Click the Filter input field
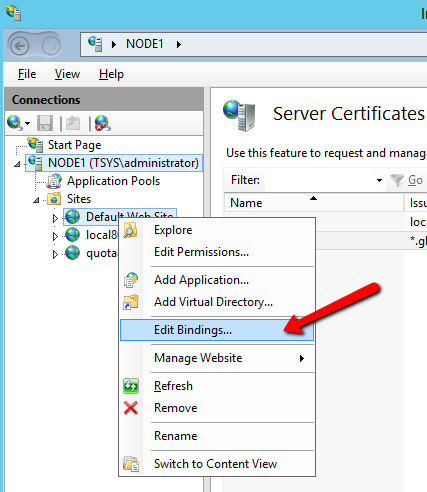 click(320, 180)
